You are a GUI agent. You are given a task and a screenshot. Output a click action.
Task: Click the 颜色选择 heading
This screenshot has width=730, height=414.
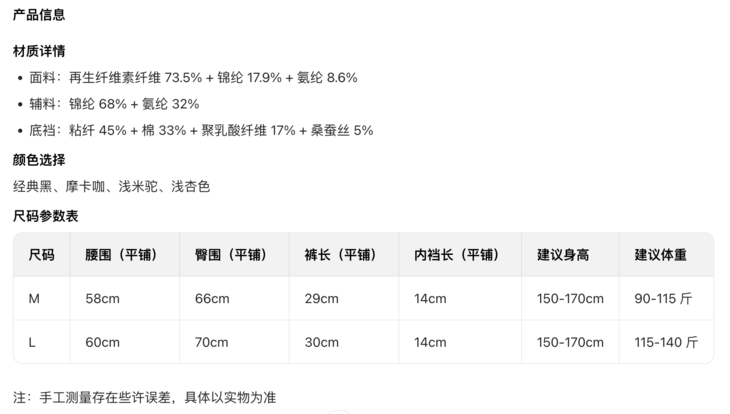coord(39,160)
